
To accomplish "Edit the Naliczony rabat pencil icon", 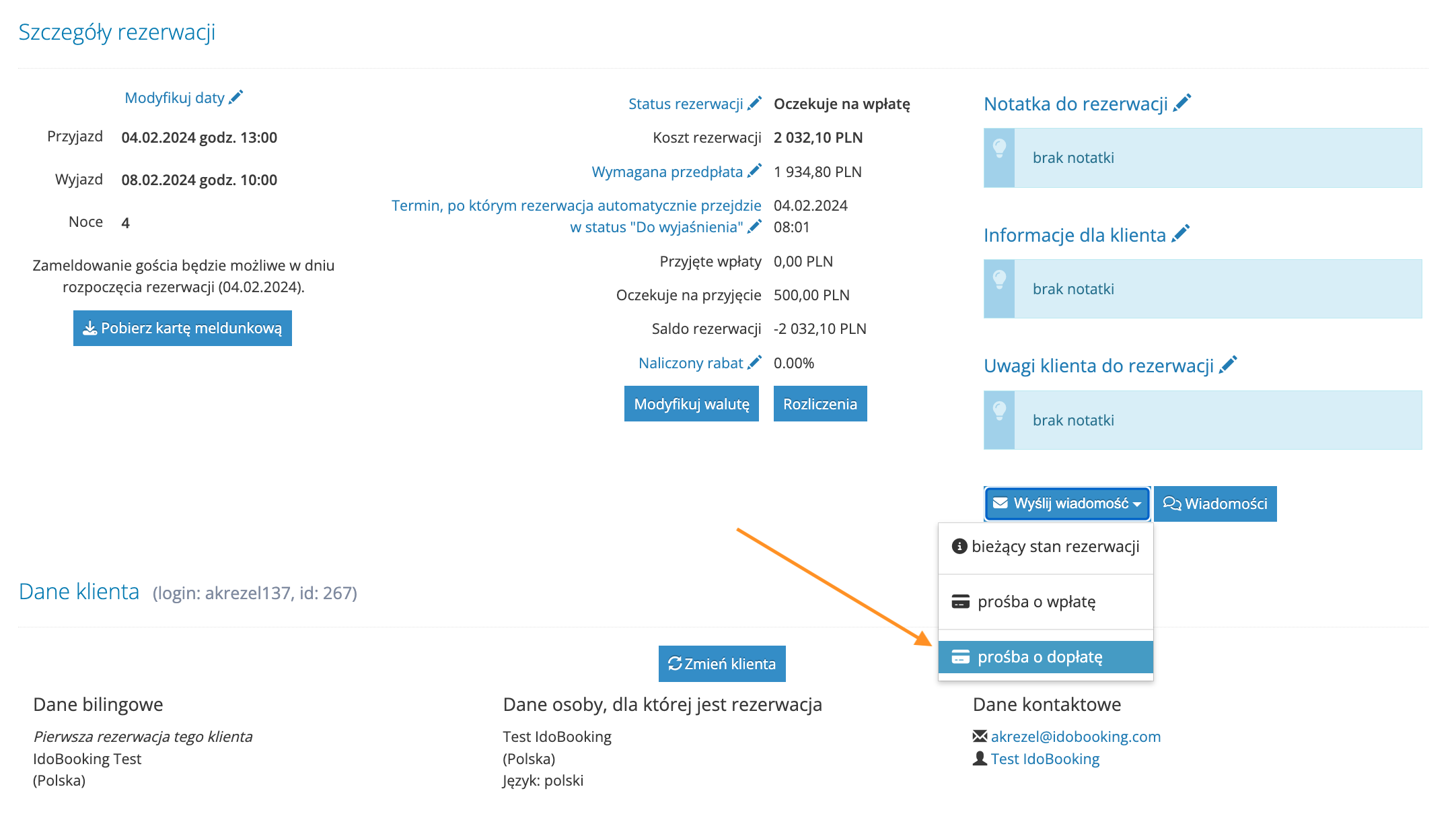I will (755, 362).
